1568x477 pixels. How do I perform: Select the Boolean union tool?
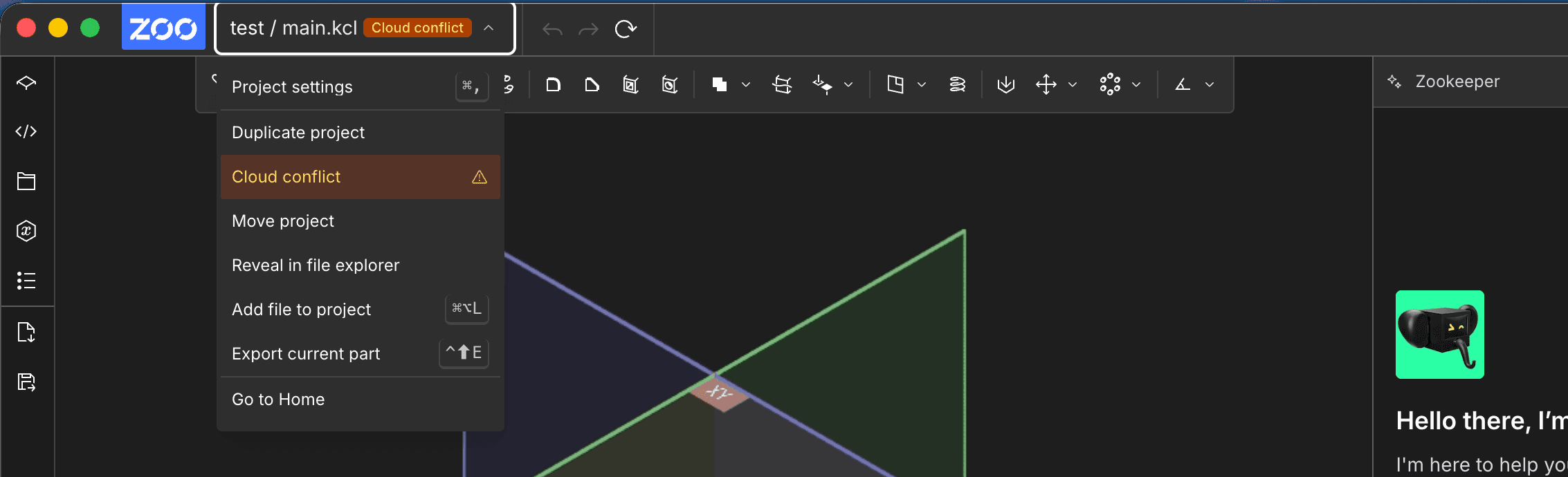click(720, 84)
